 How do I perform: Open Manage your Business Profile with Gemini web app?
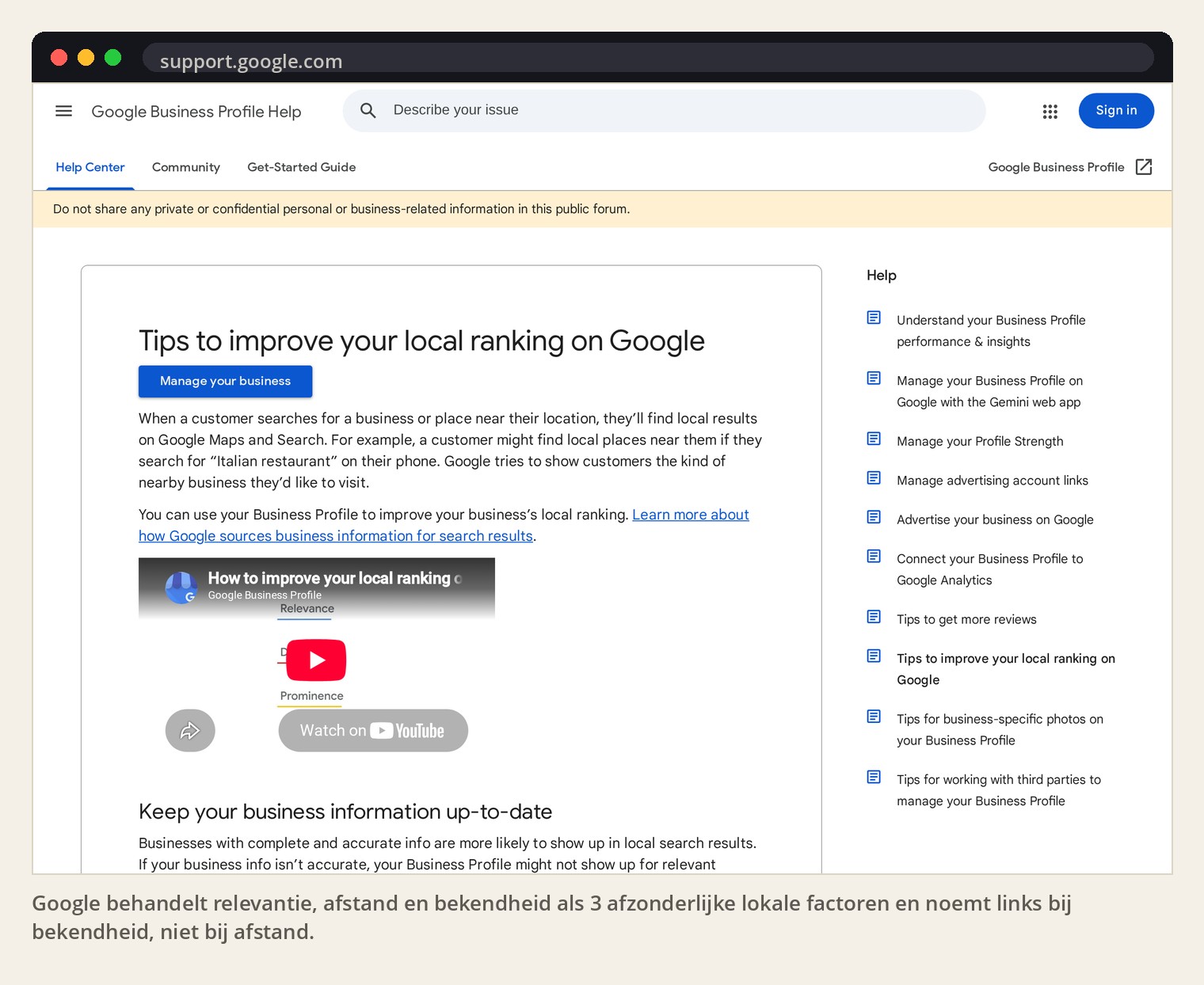coord(989,391)
